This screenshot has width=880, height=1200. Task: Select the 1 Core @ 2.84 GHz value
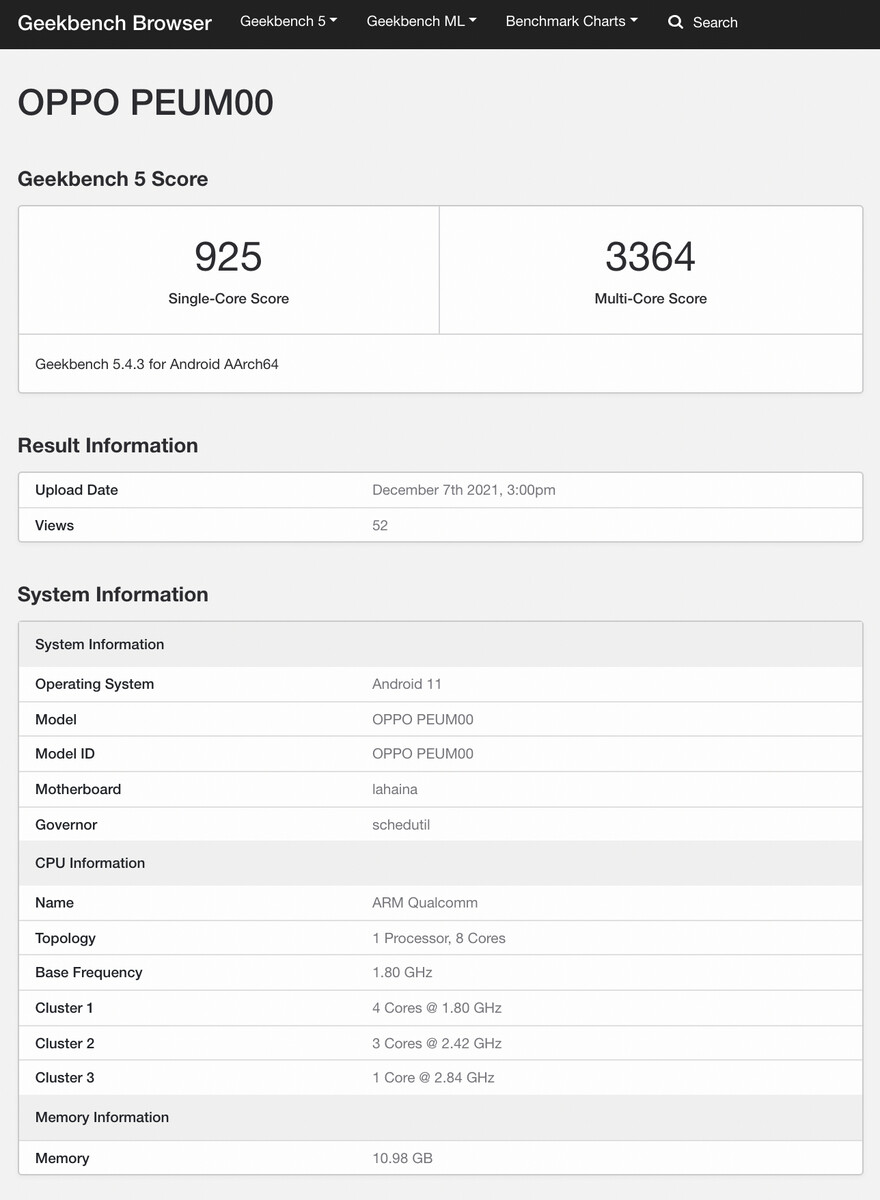pos(433,1077)
